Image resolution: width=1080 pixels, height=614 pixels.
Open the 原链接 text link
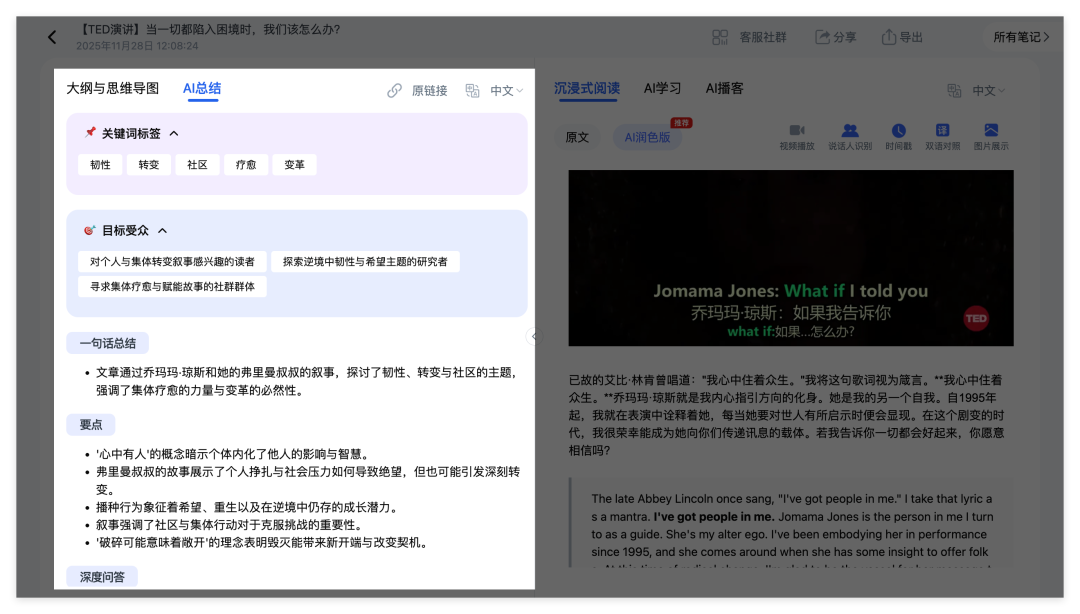pos(429,90)
